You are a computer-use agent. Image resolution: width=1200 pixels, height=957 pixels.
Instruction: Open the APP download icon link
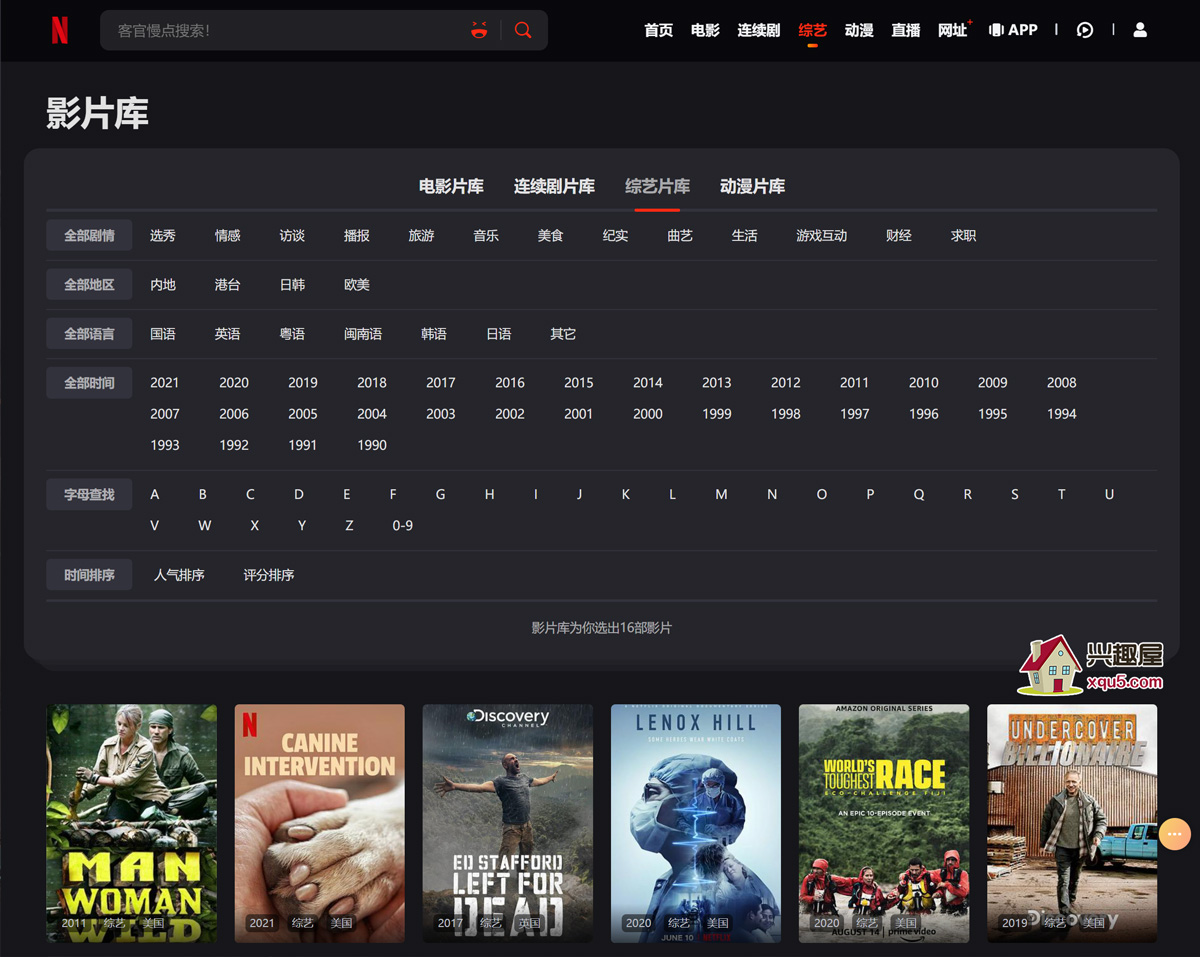tap(1013, 30)
